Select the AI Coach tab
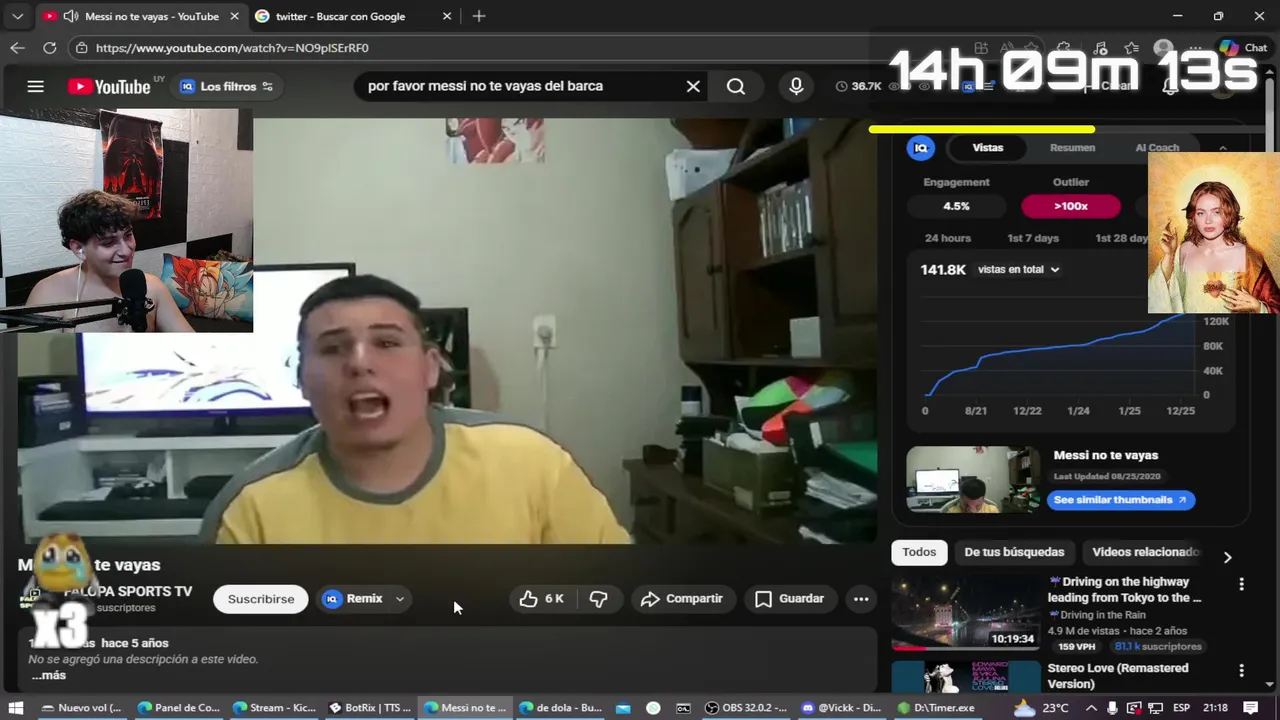Viewport: 1280px width, 720px height. (x=1157, y=148)
